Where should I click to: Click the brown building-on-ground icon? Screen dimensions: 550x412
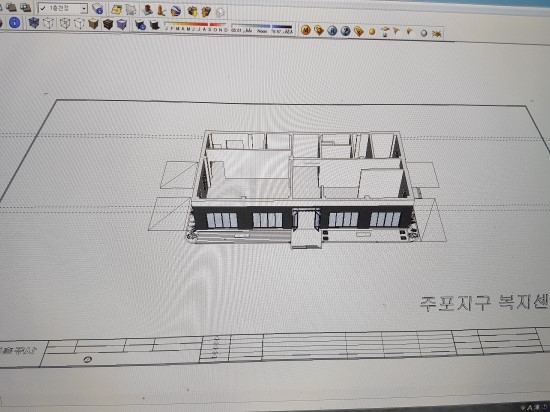(148, 11)
